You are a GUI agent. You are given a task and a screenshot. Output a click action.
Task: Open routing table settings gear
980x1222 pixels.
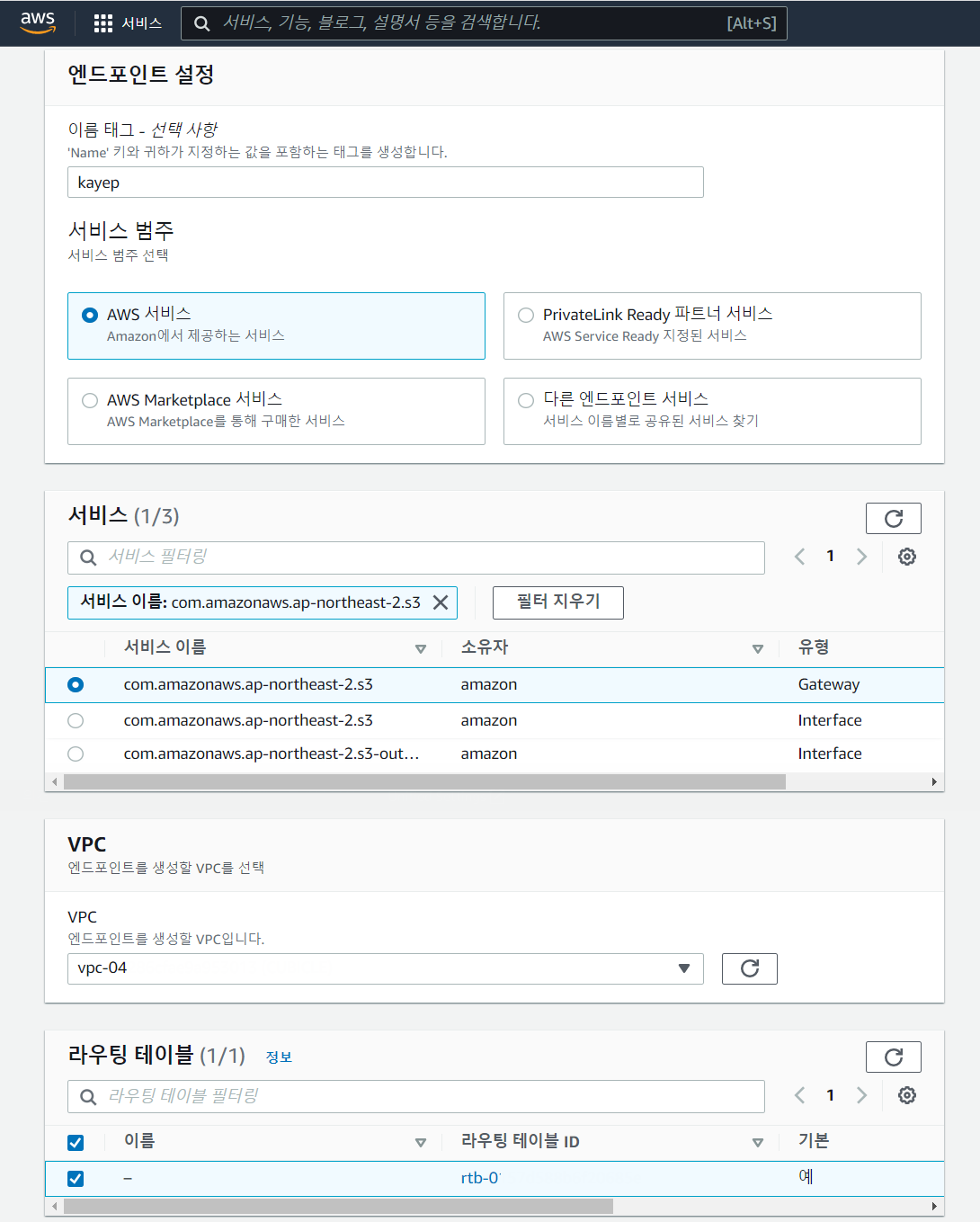coord(907,1095)
